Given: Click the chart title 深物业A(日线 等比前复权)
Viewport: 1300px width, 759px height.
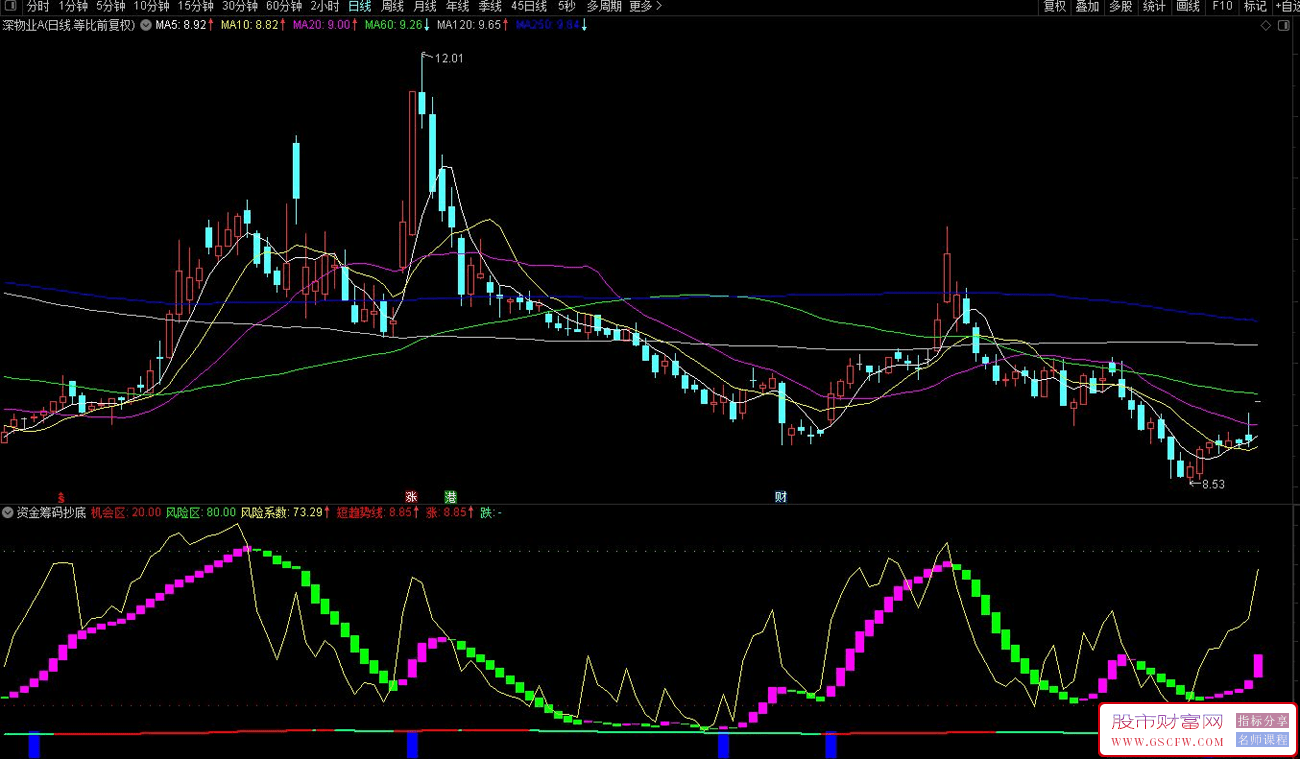Looking at the screenshot, I should pyautogui.click(x=69, y=25).
